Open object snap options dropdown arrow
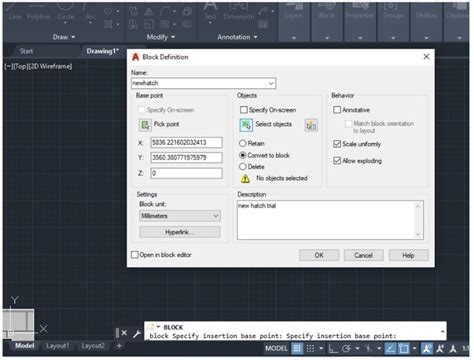The image size is (474, 360). point(414,348)
